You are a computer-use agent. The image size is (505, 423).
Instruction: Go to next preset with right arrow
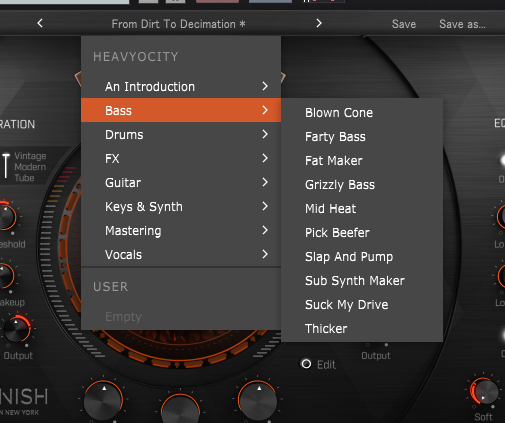pos(319,23)
